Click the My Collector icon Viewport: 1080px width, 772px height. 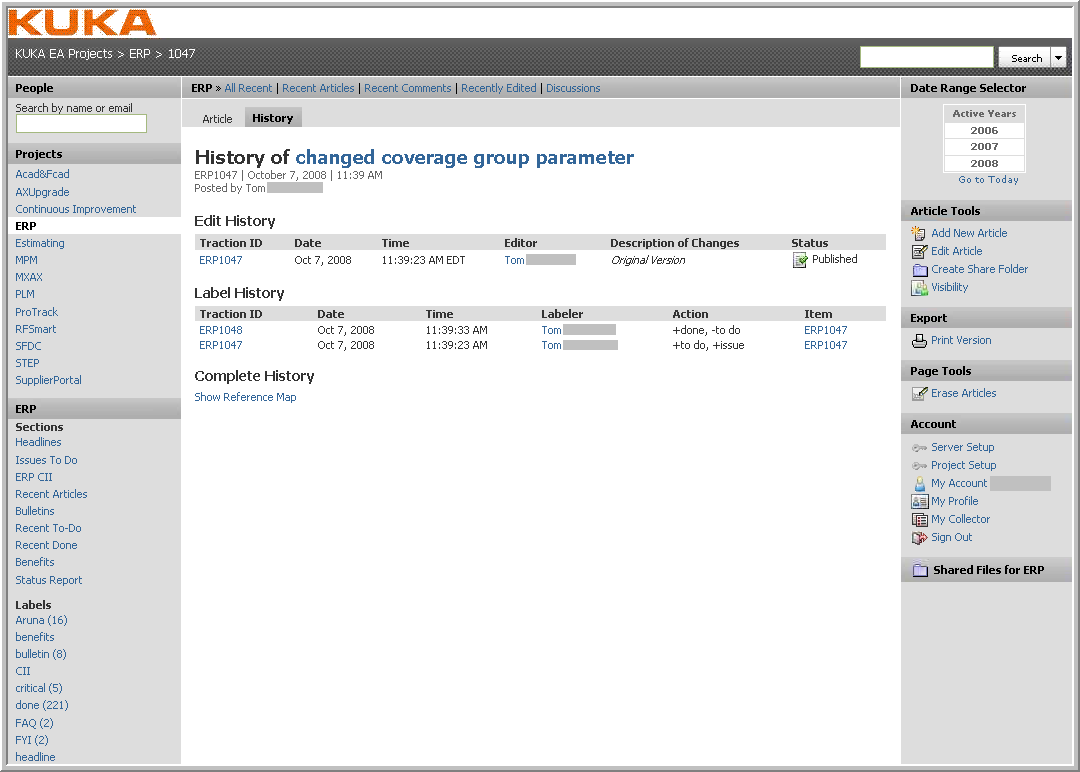point(919,520)
